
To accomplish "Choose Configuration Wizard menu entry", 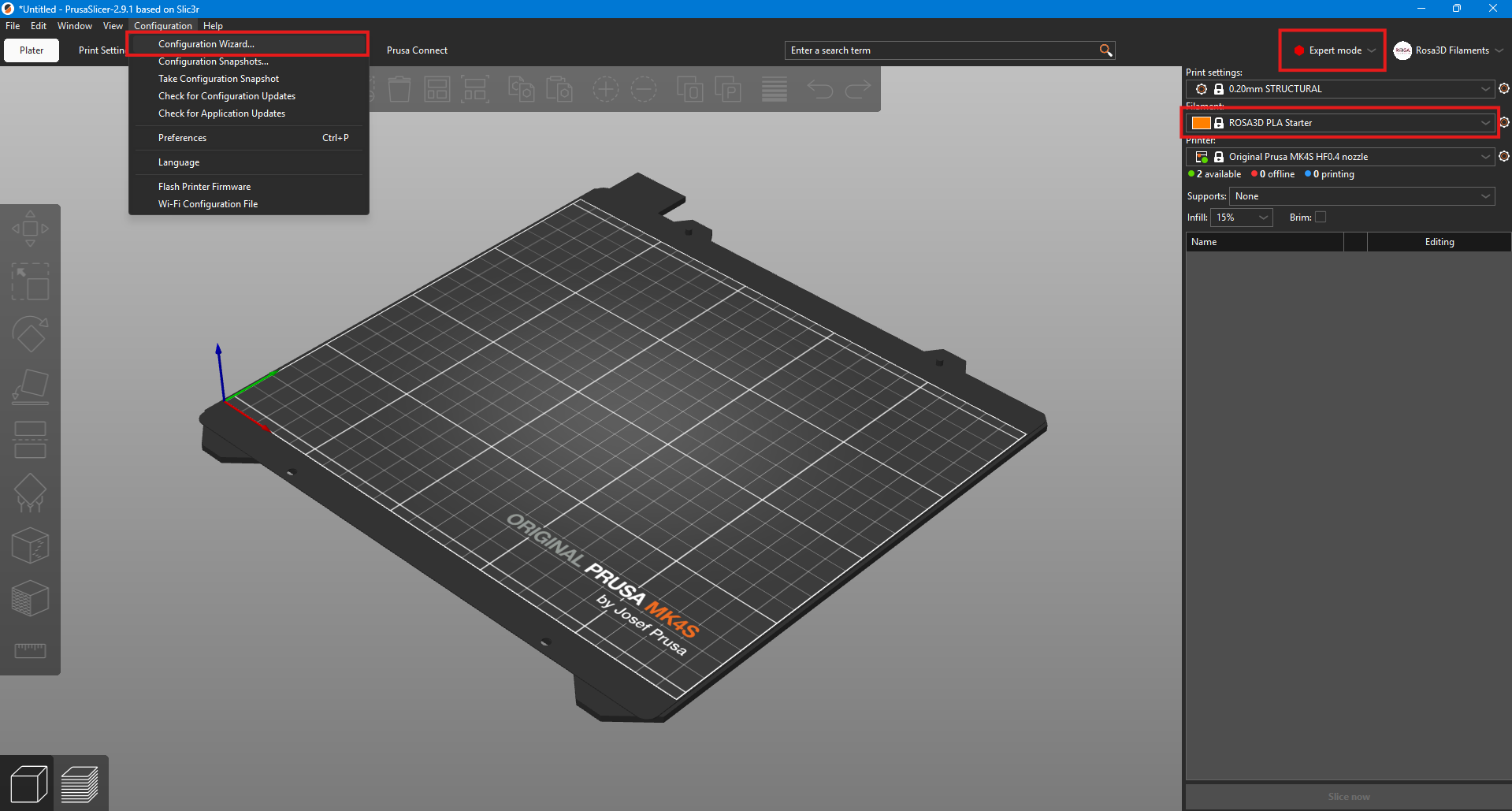I will pos(248,44).
